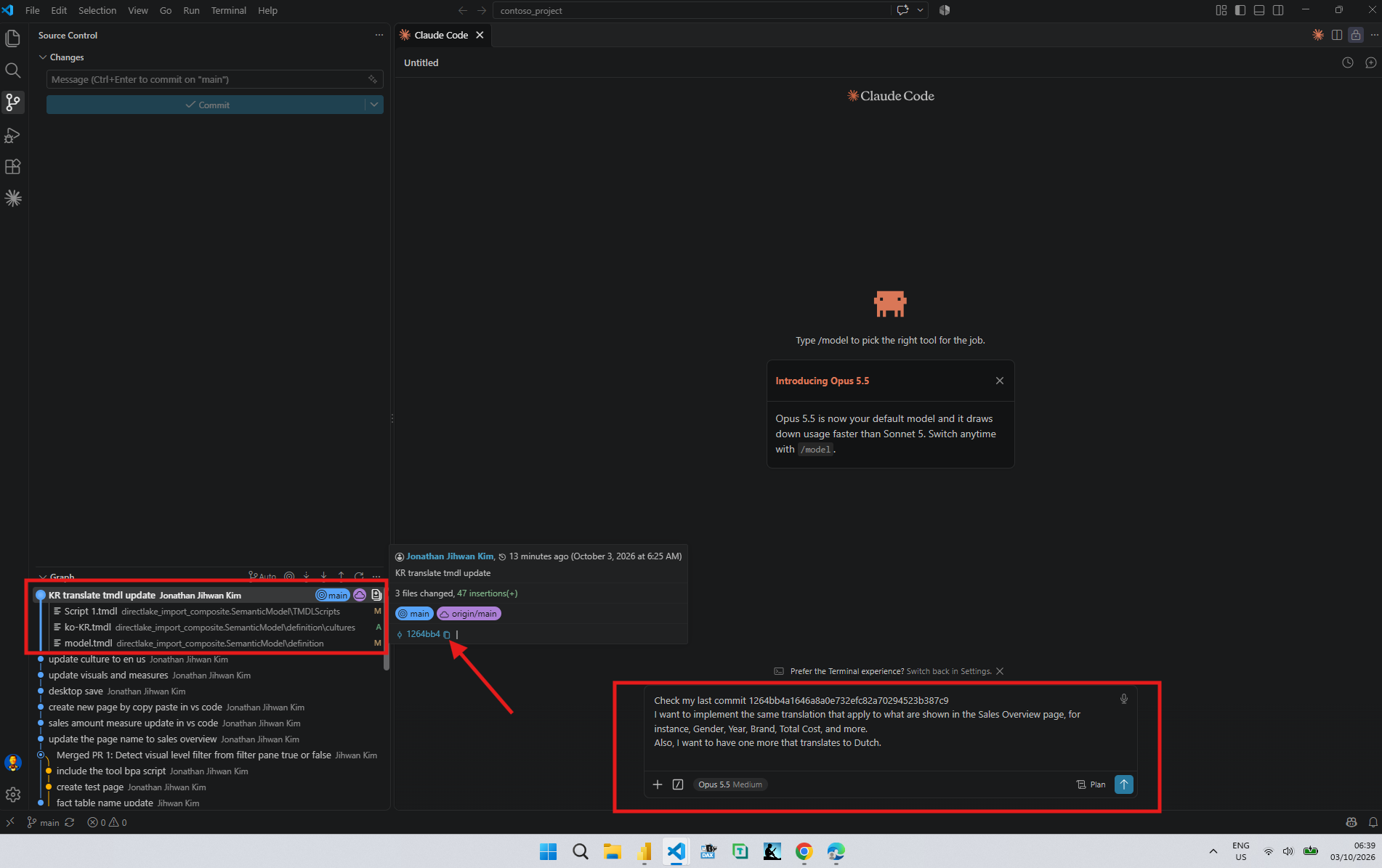Close the Claude Code tab
1382x868 pixels.
(x=480, y=35)
